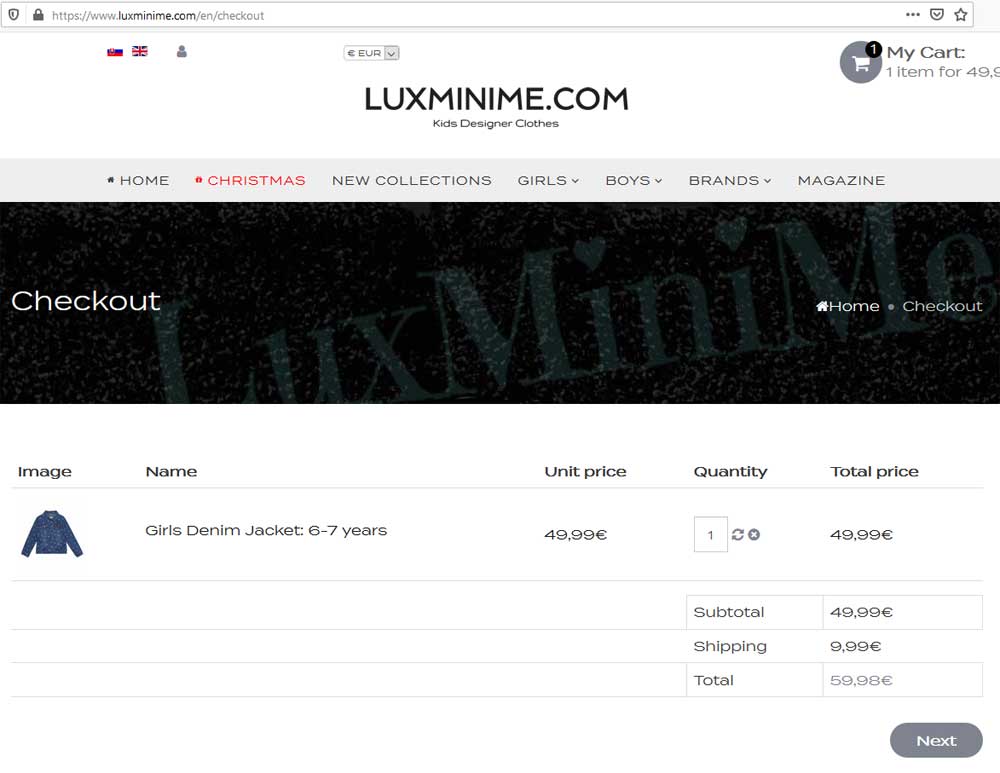
Task: Click the Image column header
Action: tap(45, 471)
